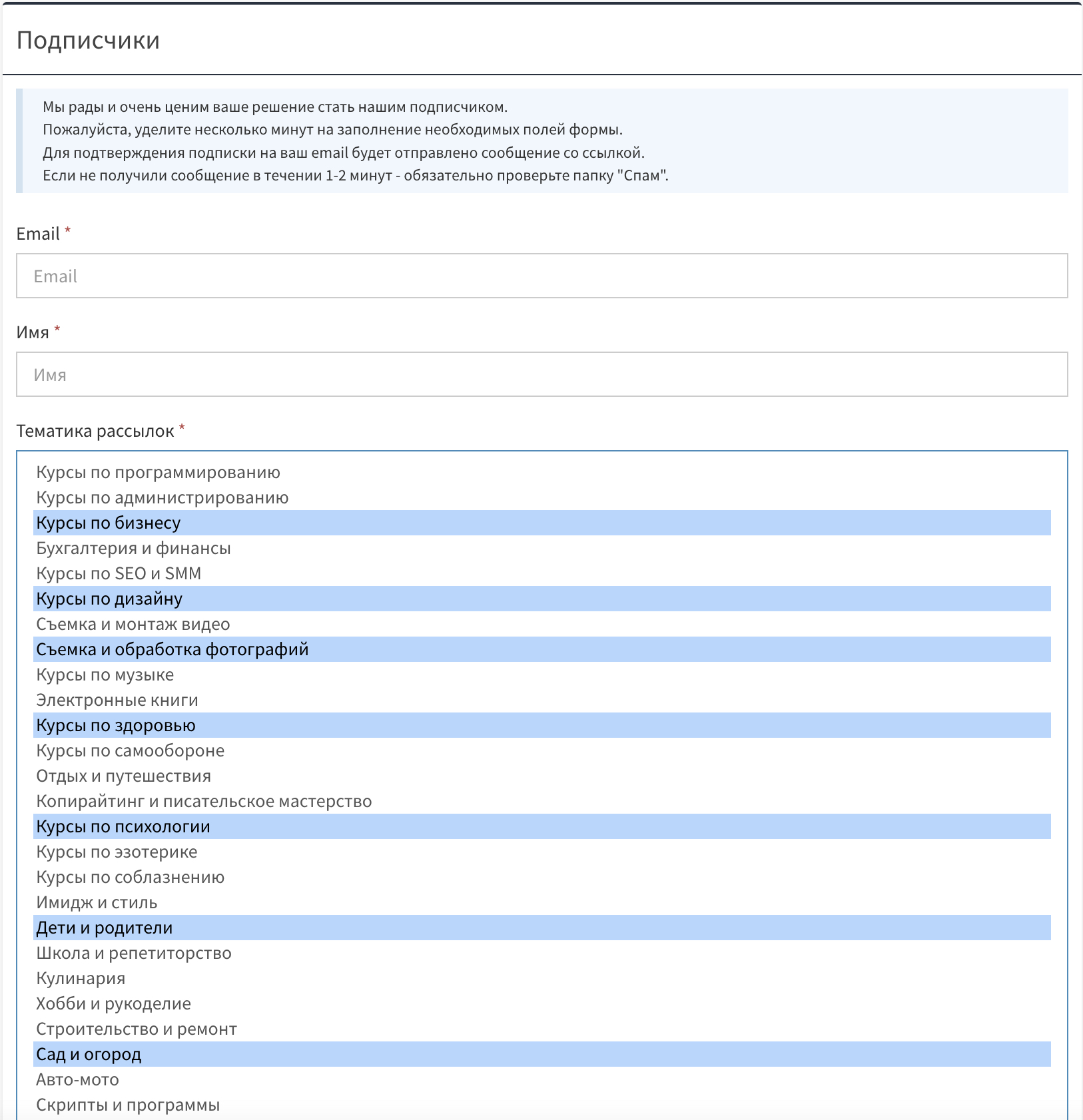This screenshot has height=1120, width=1083.
Task: Click Съемка и обработка фотографий option
Action: [173, 649]
